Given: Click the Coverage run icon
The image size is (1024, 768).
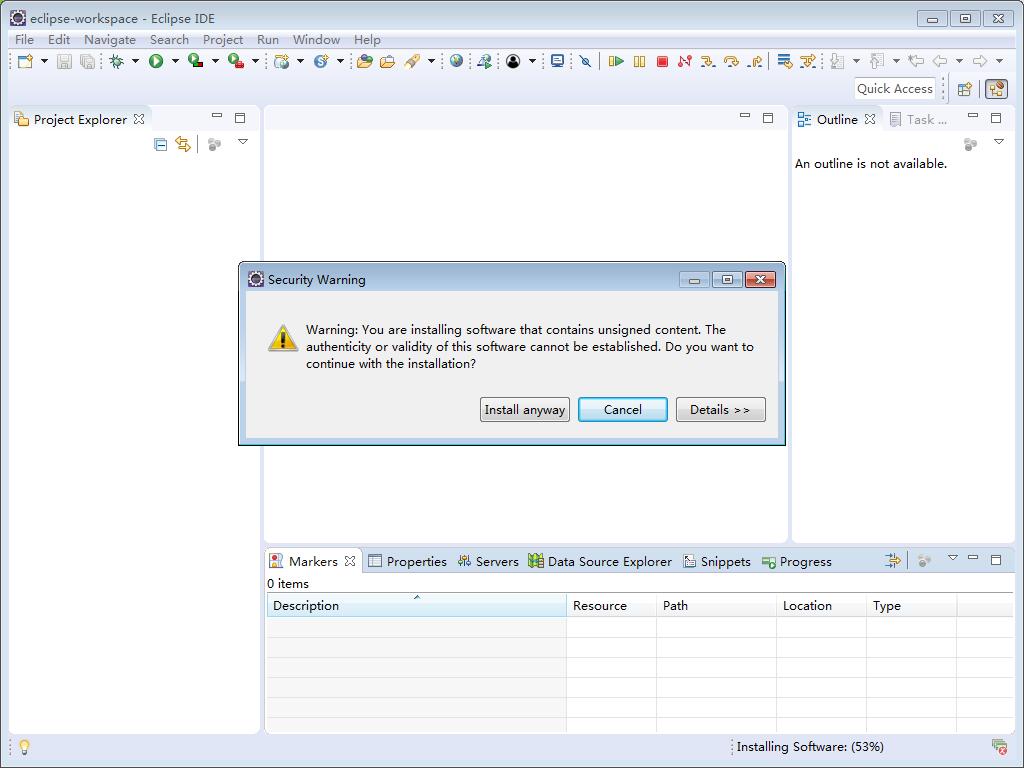Looking at the screenshot, I should click(x=195, y=61).
